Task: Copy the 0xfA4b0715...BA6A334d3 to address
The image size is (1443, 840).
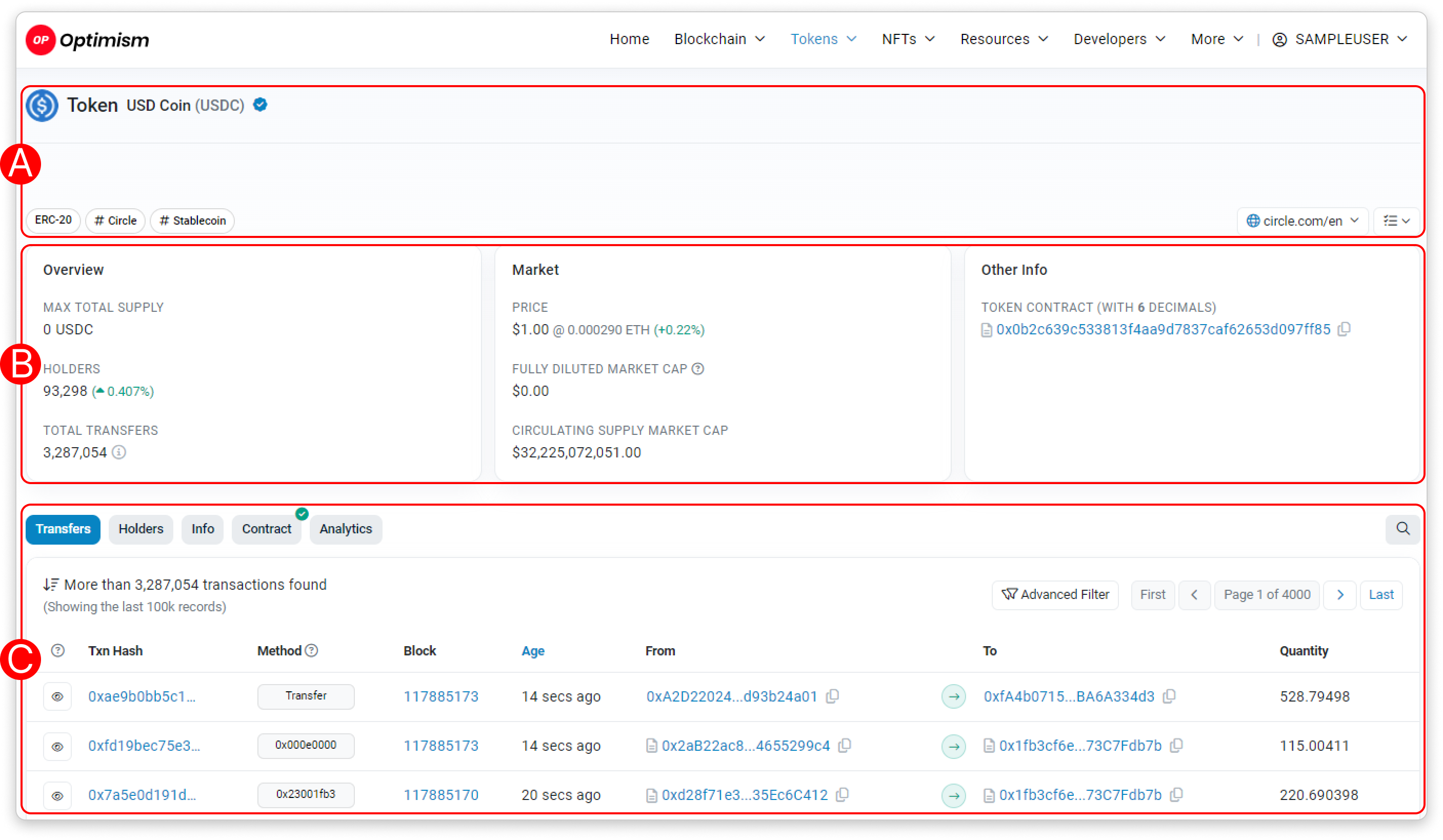Action: [x=1169, y=696]
